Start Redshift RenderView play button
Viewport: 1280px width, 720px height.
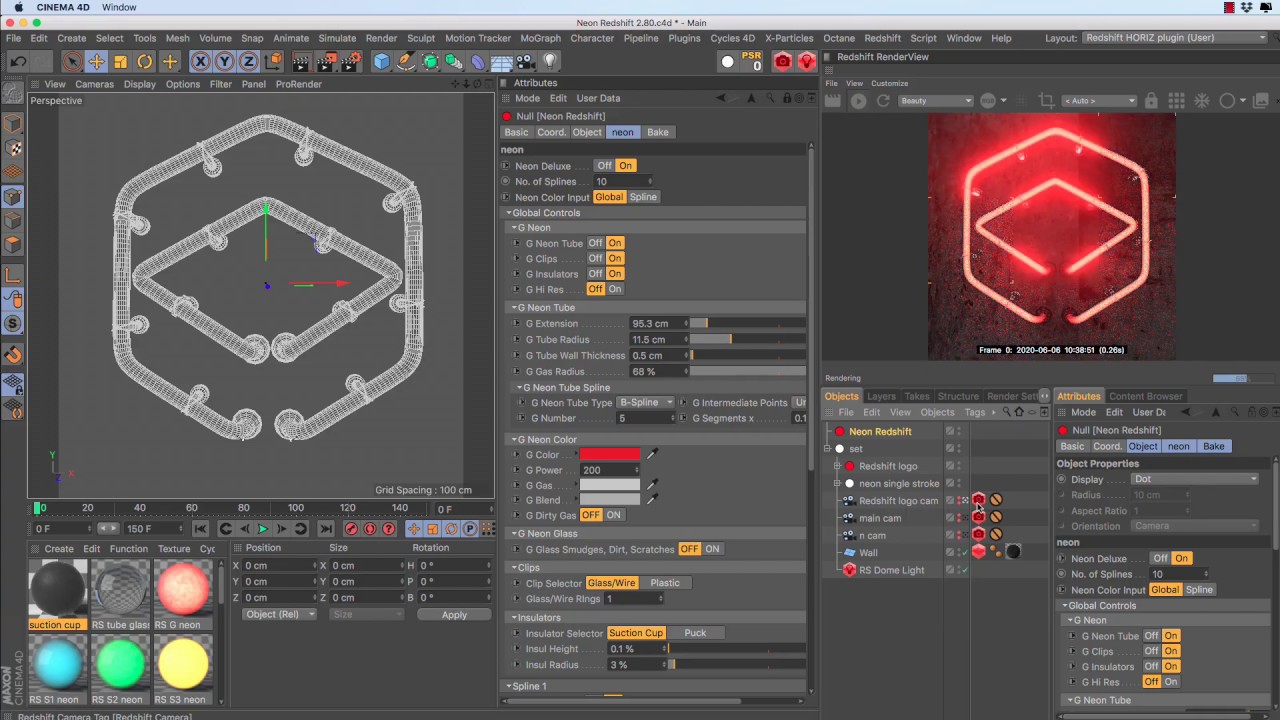pos(858,101)
